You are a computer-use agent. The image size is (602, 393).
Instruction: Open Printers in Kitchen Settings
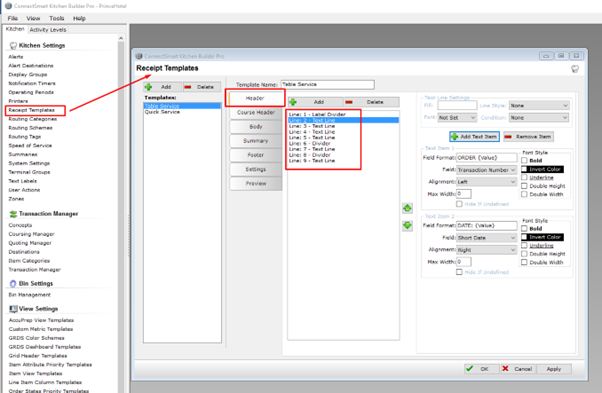(x=18, y=101)
